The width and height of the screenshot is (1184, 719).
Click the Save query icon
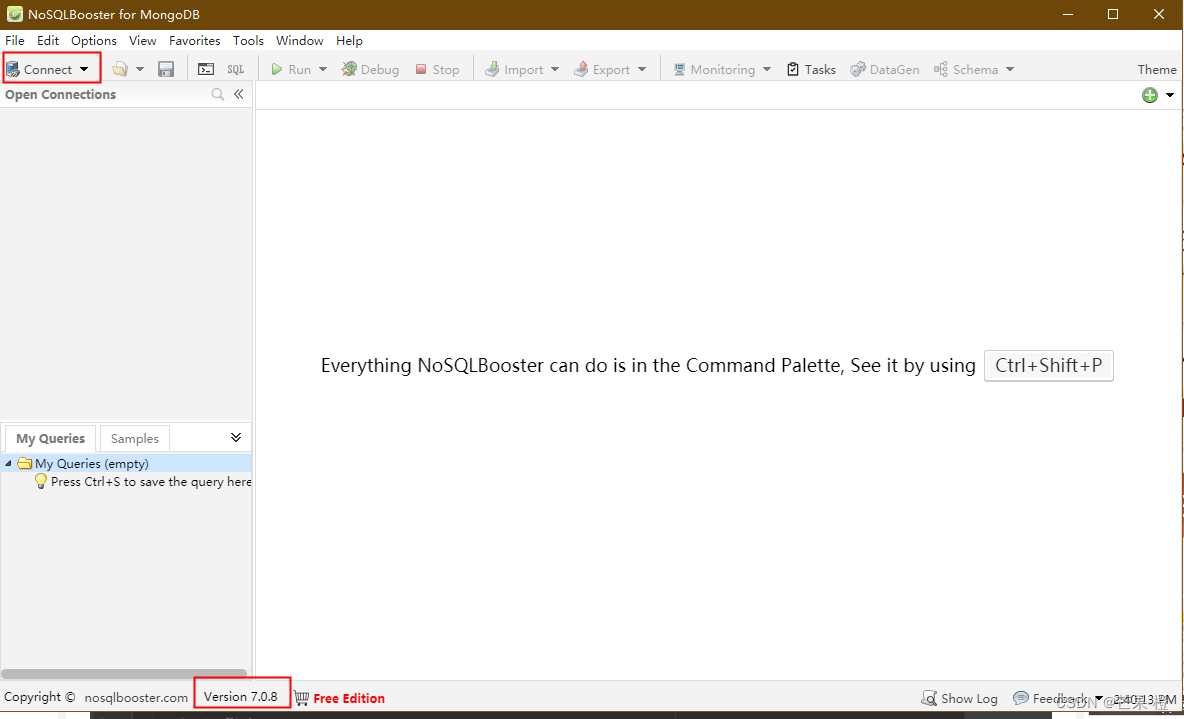point(166,68)
